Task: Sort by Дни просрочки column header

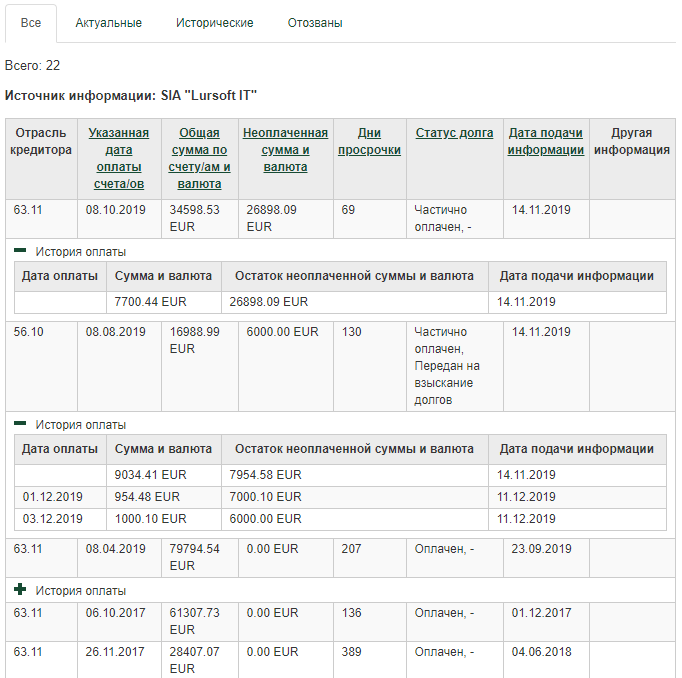Action: (x=369, y=141)
